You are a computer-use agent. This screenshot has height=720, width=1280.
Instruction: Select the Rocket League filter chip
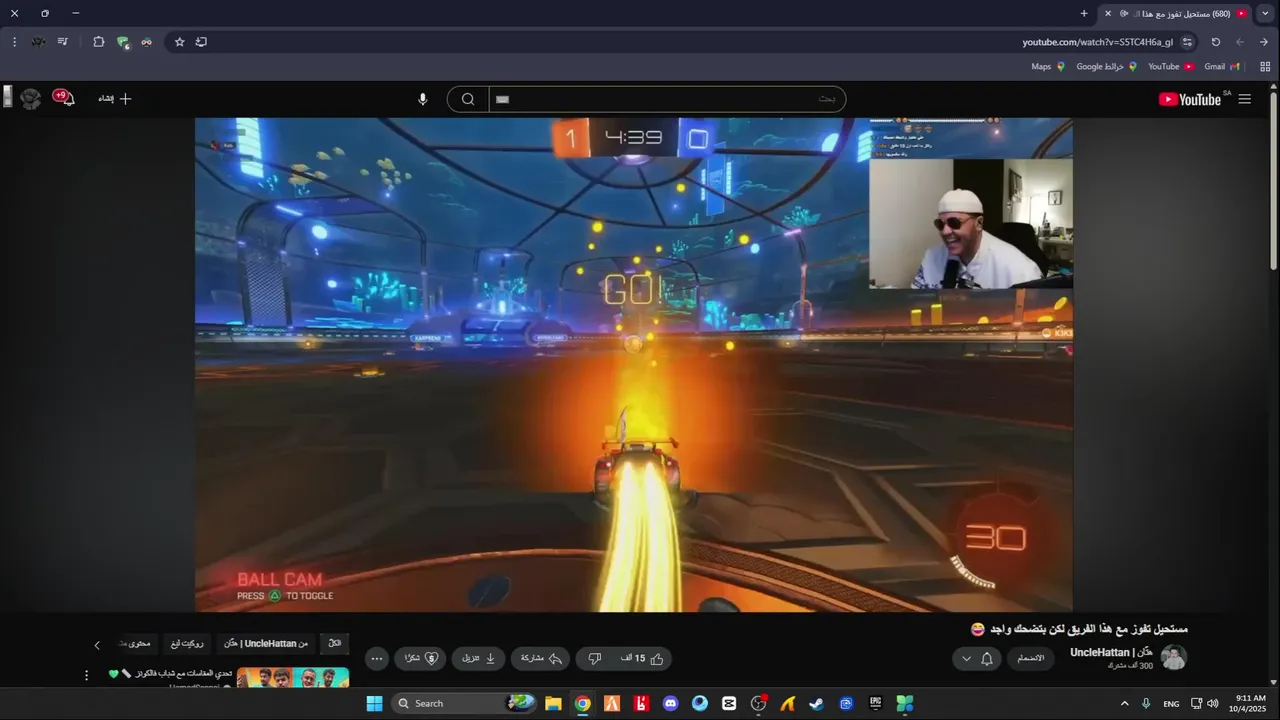click(x=187, y=643)
